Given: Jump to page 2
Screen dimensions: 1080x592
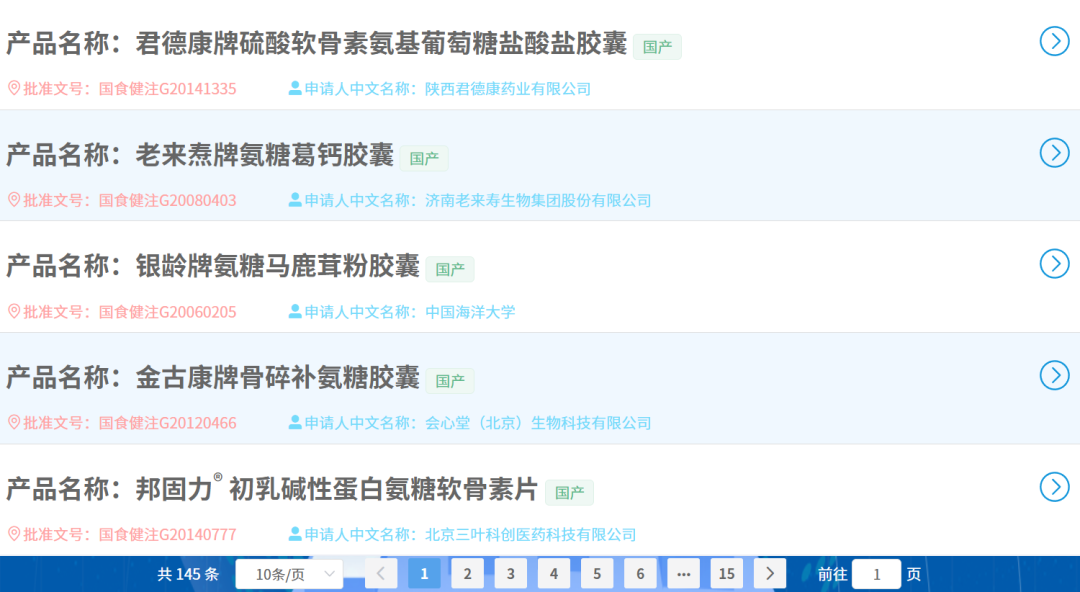Looking at the screenshot, I should pos(468,574).
